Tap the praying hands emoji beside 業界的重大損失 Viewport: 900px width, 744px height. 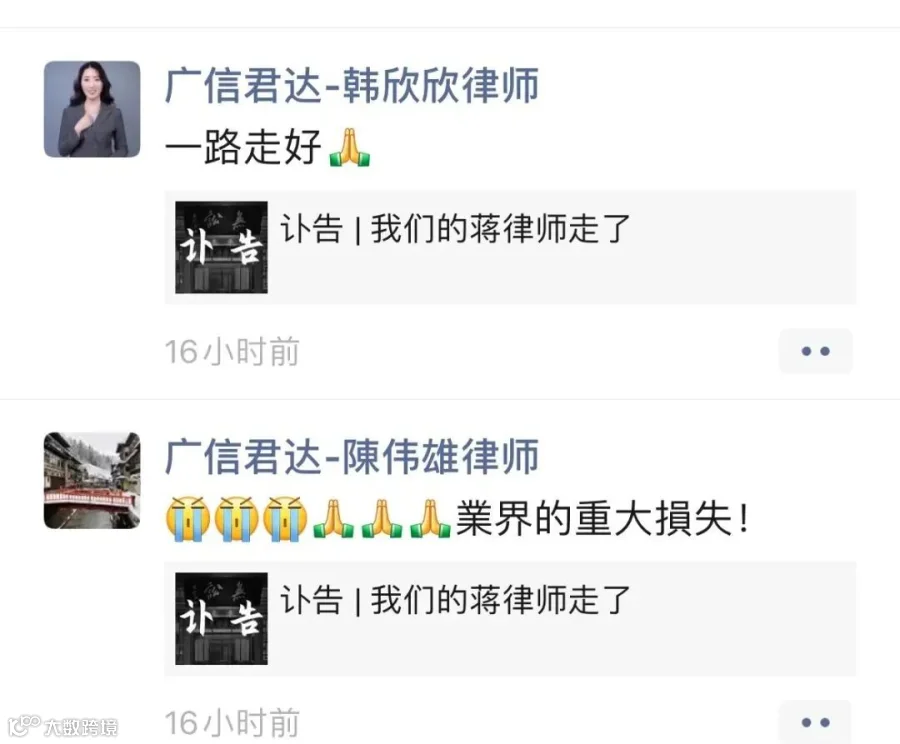tap(430, 519)
